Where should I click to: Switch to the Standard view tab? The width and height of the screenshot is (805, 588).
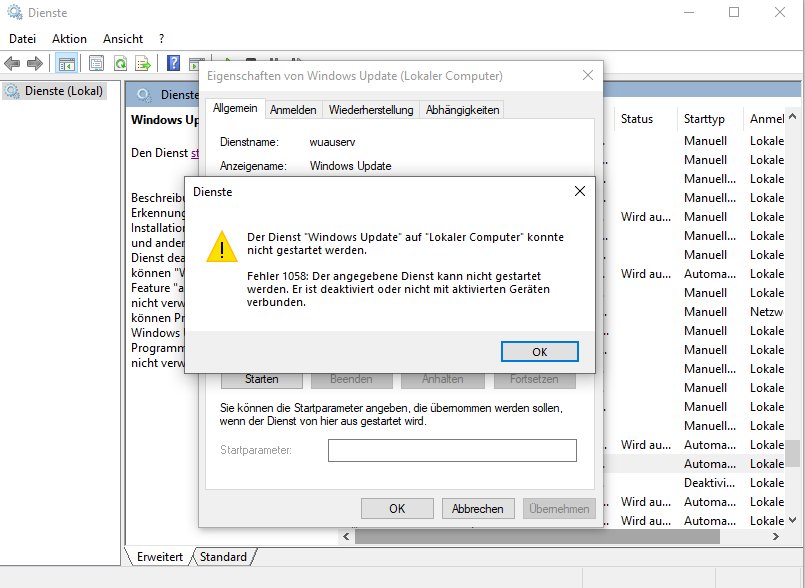coord(223,557)
